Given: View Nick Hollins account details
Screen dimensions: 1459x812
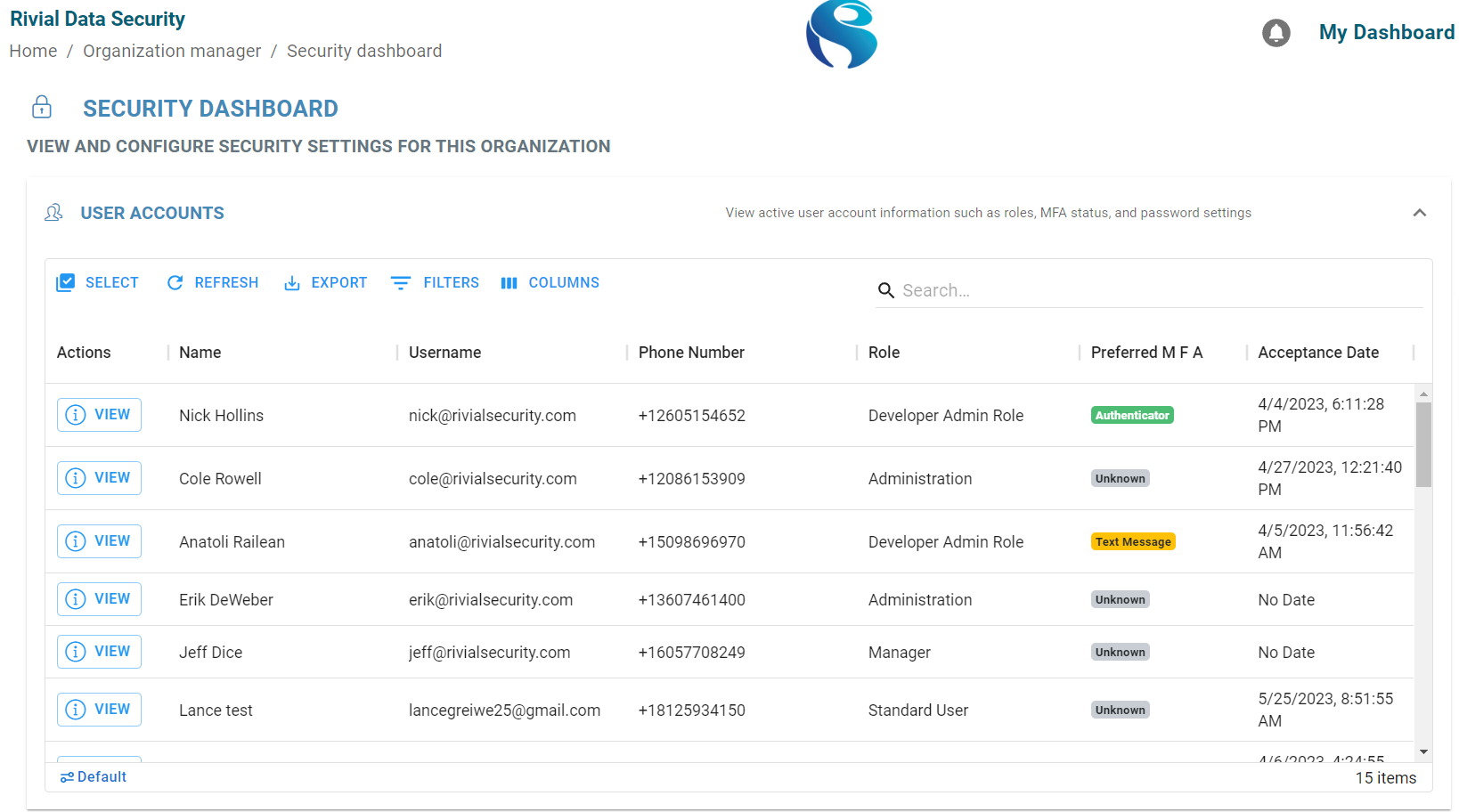Looking at the screenshot, I should [99, 415].
